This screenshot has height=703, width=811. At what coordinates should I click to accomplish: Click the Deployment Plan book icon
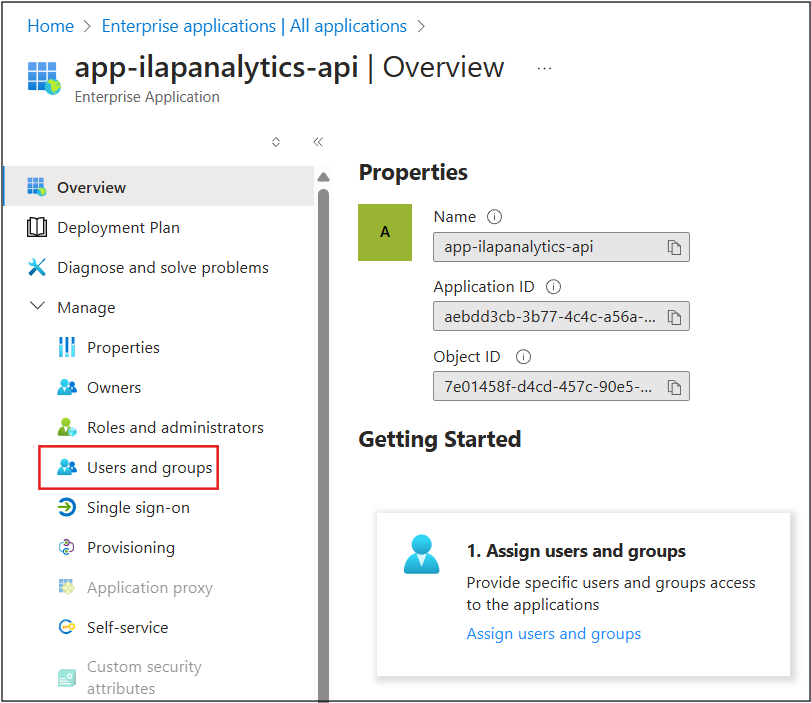[37, 227]
